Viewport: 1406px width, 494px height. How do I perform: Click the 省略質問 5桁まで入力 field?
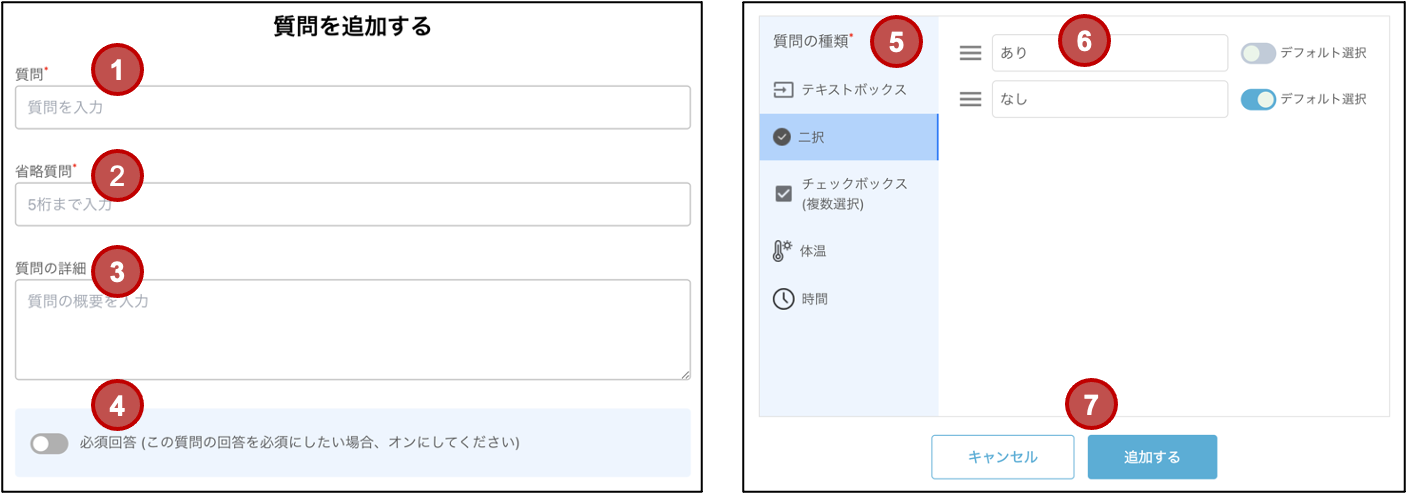point(353,204)
